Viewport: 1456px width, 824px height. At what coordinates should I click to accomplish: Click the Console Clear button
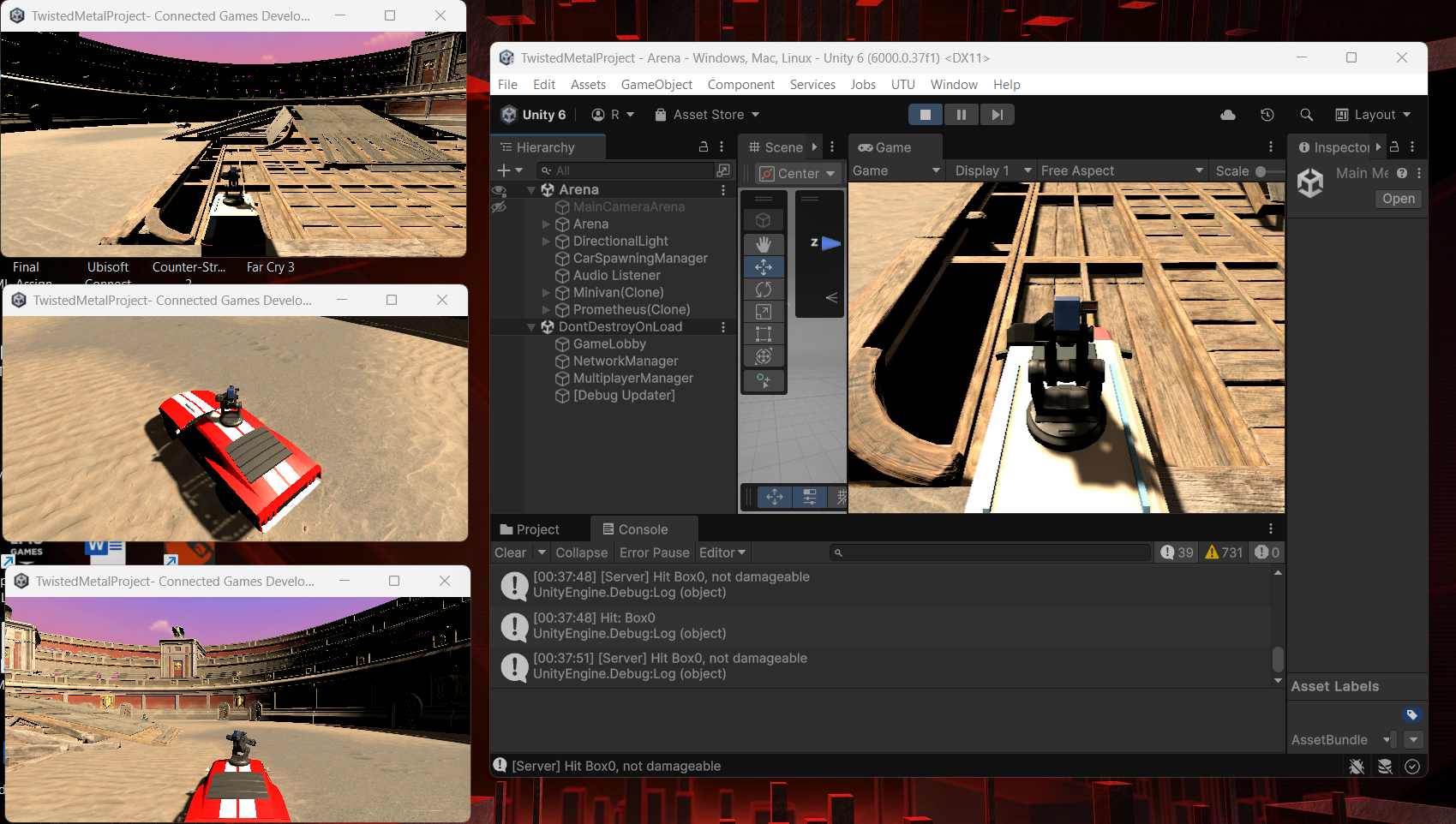coord(511,553)
